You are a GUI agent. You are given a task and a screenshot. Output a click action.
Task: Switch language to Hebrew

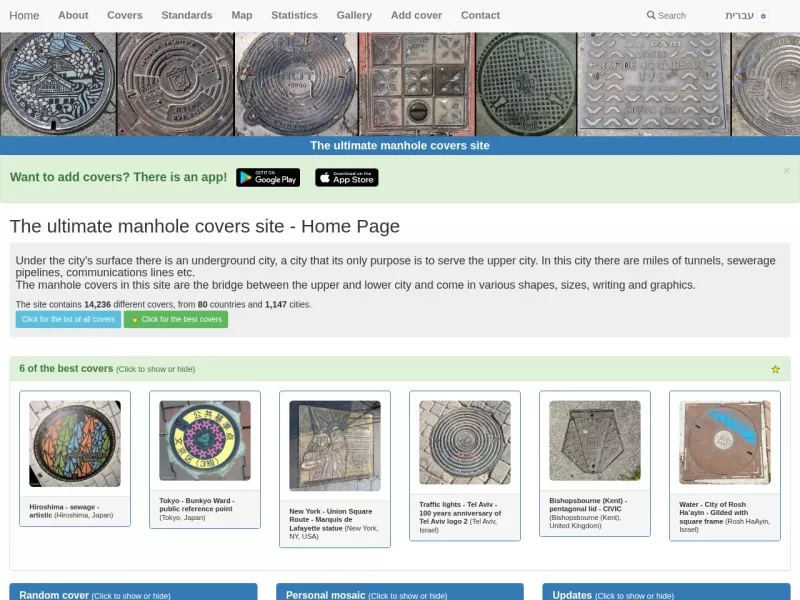click(739, 15)
